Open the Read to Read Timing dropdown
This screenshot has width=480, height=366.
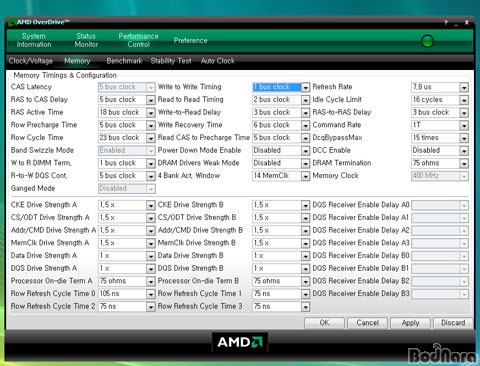click(x=305, y=100)
